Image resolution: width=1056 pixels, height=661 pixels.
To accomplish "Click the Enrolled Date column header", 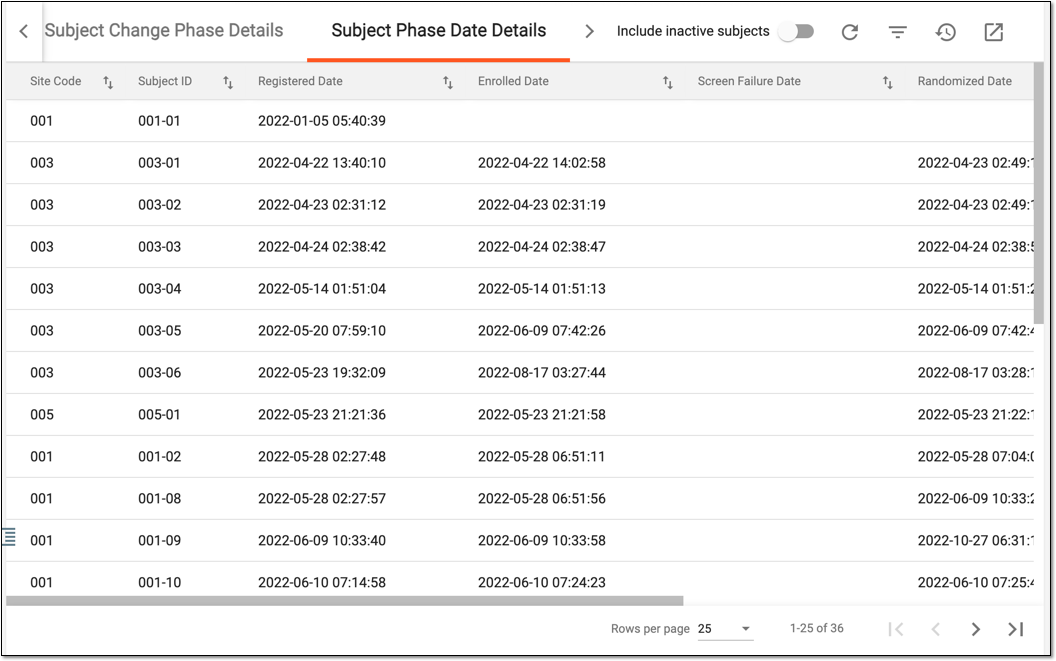I will point(513,81).
